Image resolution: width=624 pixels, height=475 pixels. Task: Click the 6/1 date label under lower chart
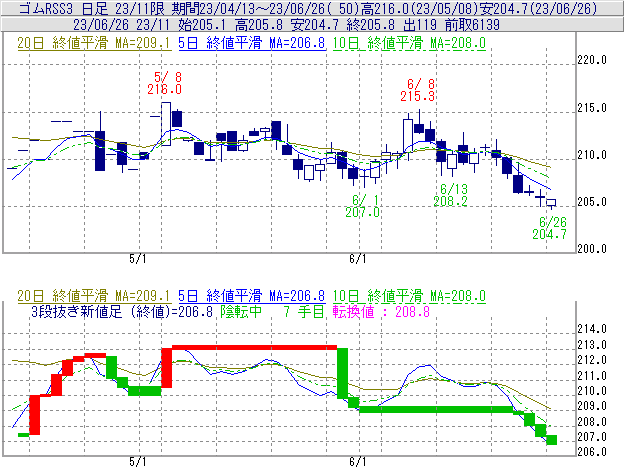coord(358,462)
